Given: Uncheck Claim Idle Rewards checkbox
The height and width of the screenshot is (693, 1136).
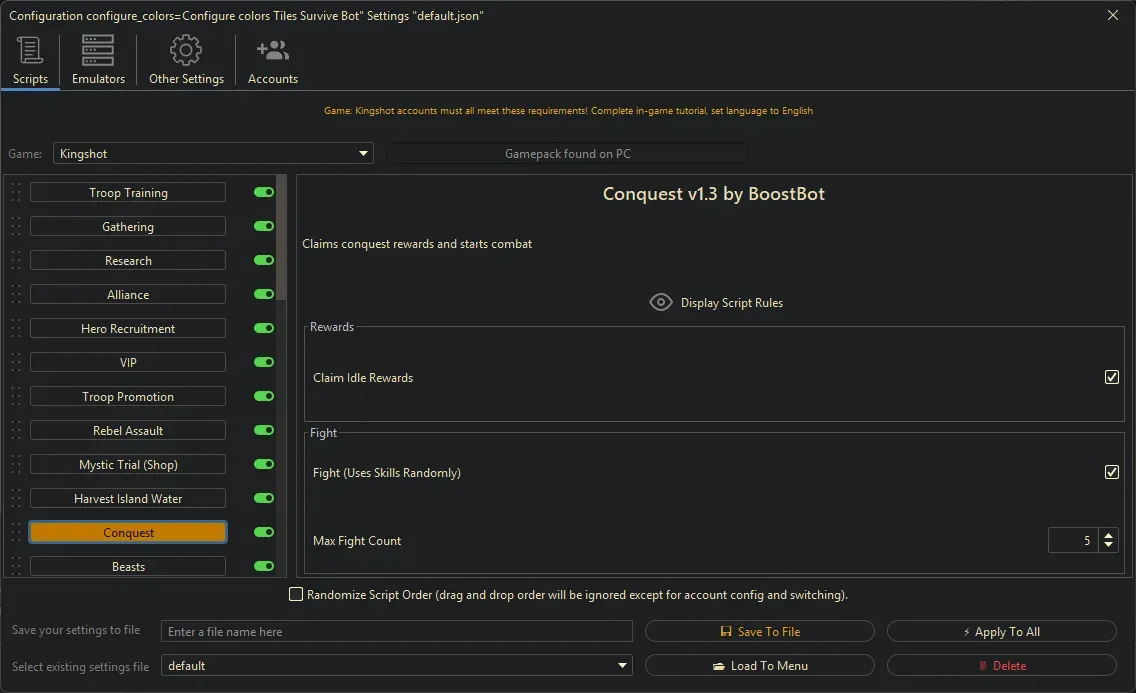Looking at the screenshot, I should 1111,377.
